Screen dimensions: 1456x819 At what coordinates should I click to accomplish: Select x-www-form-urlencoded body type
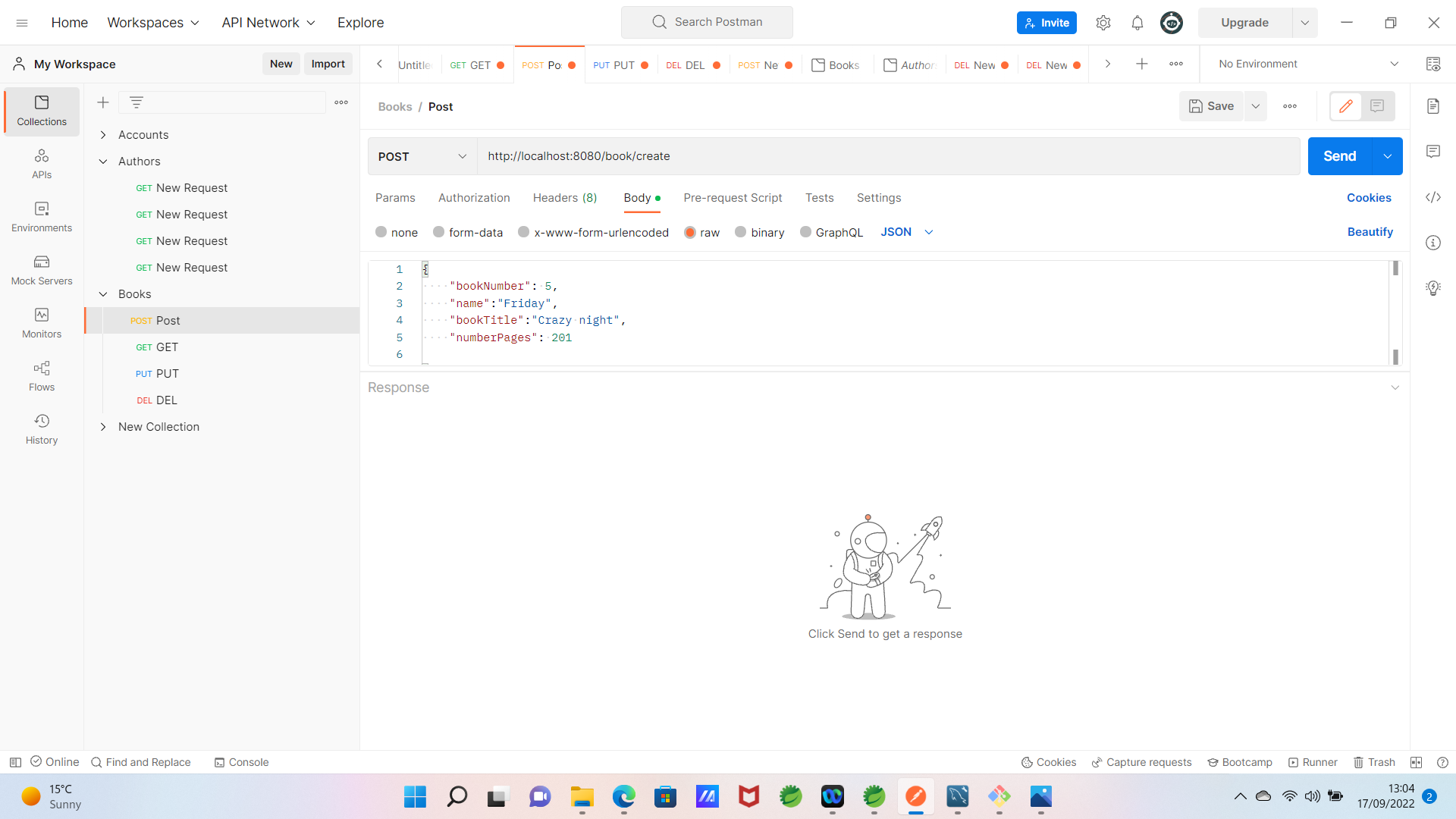[x=593, y=232]
